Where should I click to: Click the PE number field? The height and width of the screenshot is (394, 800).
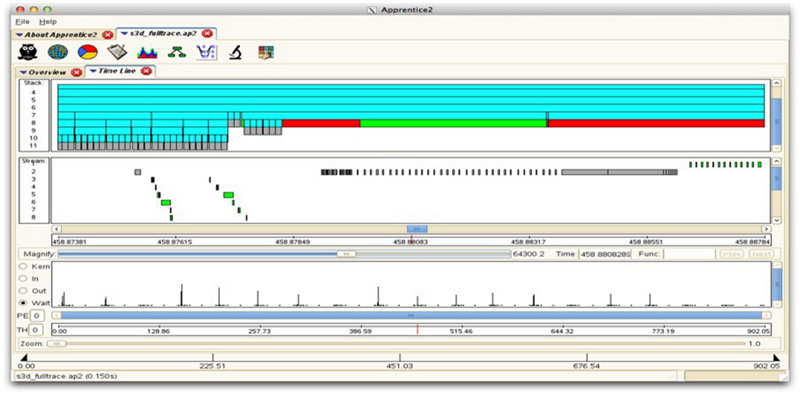[37, 316]
